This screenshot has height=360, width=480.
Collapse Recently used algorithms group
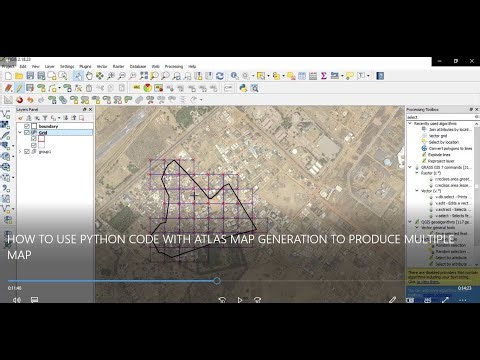click(x=410, y=123)
